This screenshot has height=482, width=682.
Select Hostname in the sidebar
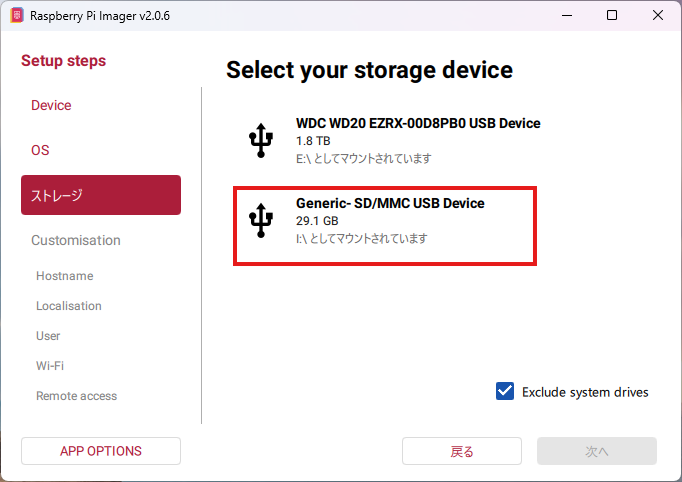coord(64,276)
